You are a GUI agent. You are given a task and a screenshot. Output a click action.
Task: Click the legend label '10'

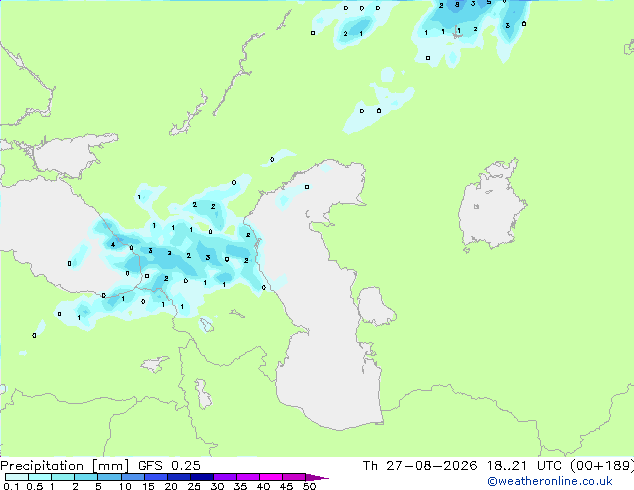(x=125, y=486)
